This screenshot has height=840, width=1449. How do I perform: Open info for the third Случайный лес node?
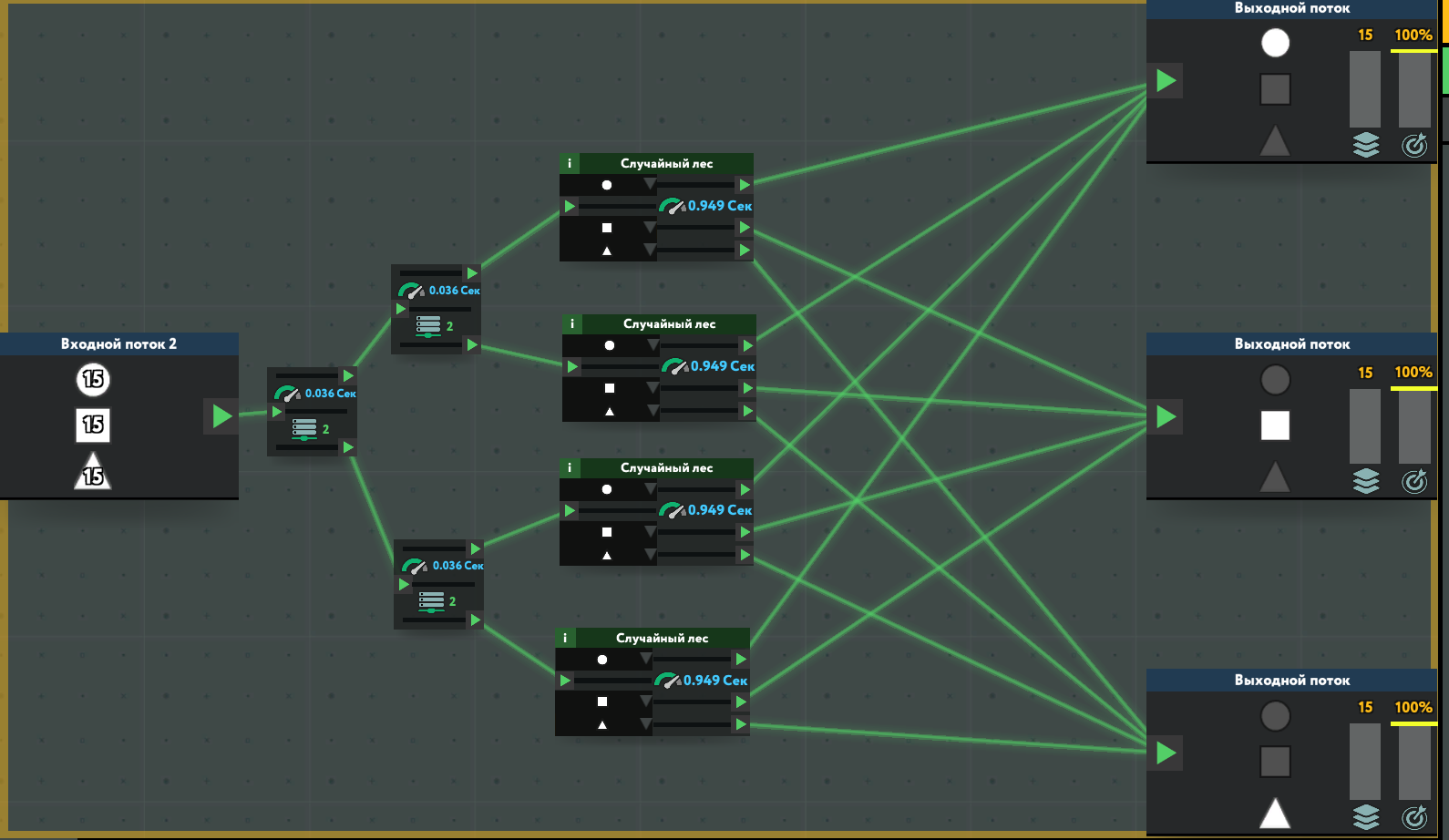(570, 467)
